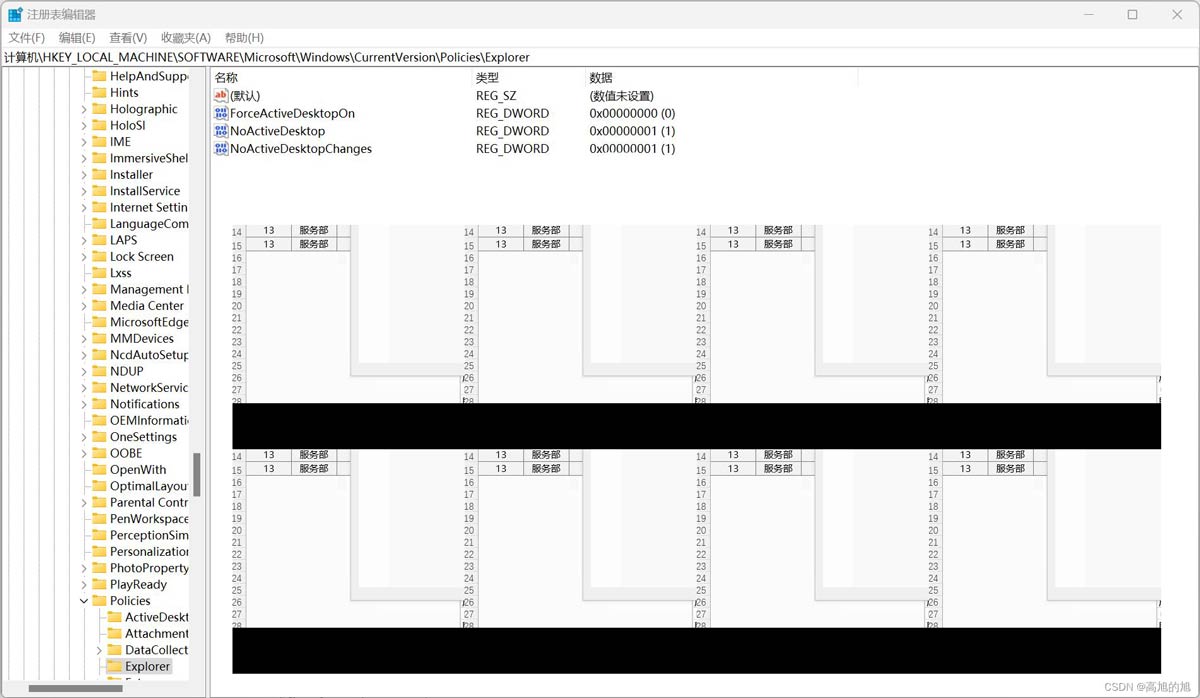1200x698 pixels.
Task: Click the OptimalLayou folder icon
Action: click(99, 486)
